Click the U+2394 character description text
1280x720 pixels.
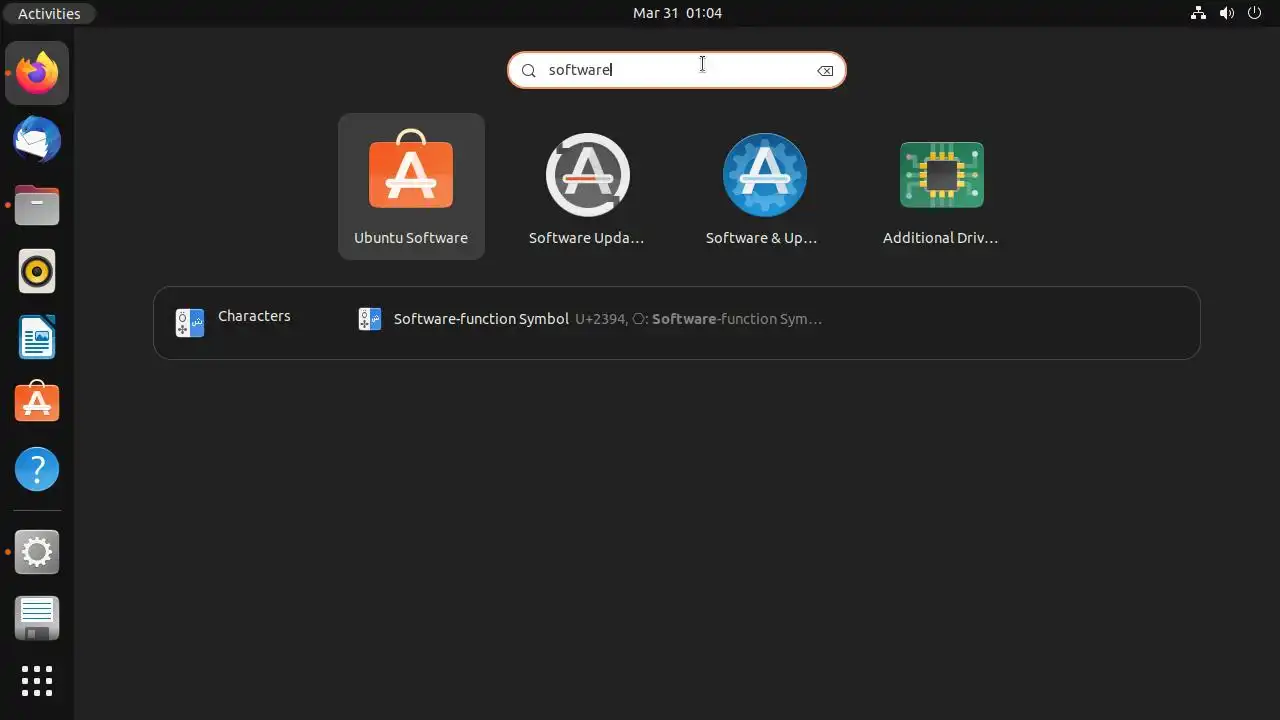point(698,319)
